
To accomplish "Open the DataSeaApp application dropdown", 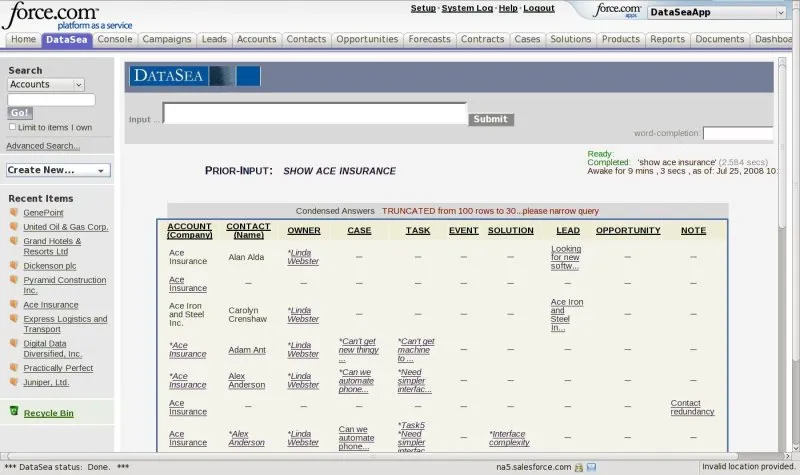I will pyautogui.click(x=716, y=12).
